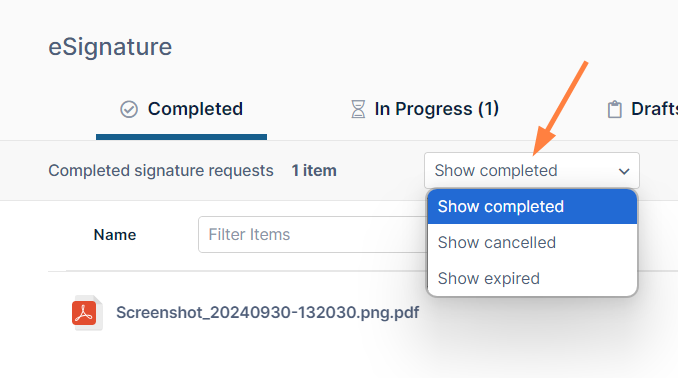Select Show expired option

click(532, 278)
